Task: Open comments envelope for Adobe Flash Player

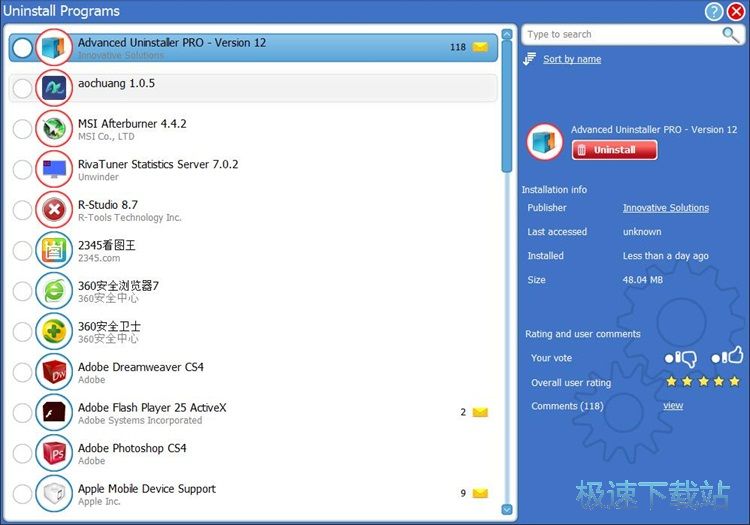Action: click(480, 412)
